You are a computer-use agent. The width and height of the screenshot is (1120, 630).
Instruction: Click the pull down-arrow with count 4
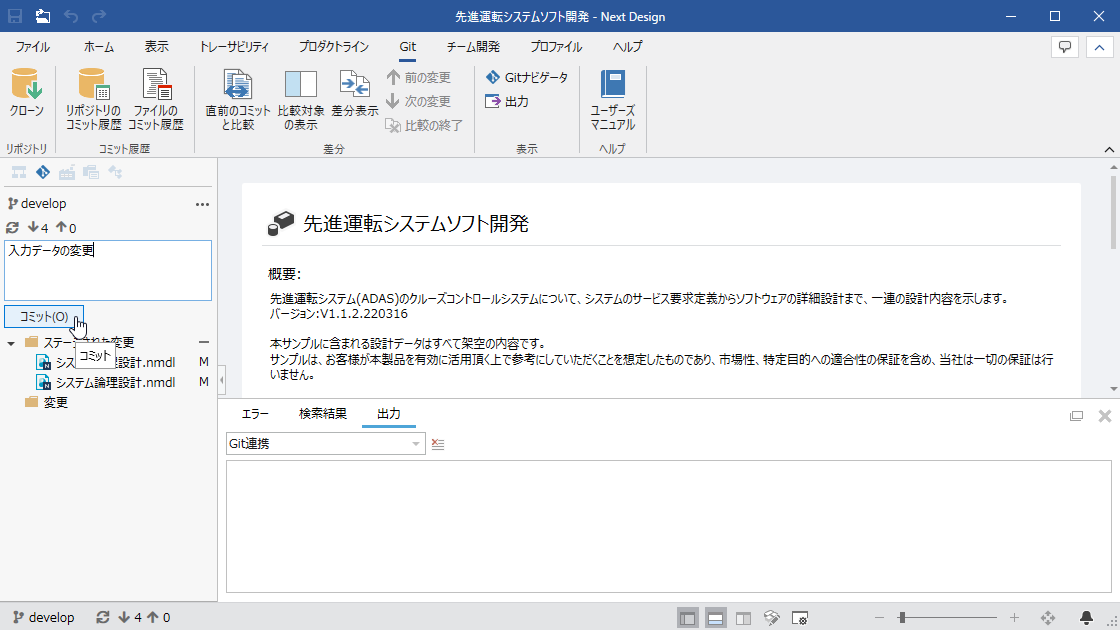pos(38,228)
